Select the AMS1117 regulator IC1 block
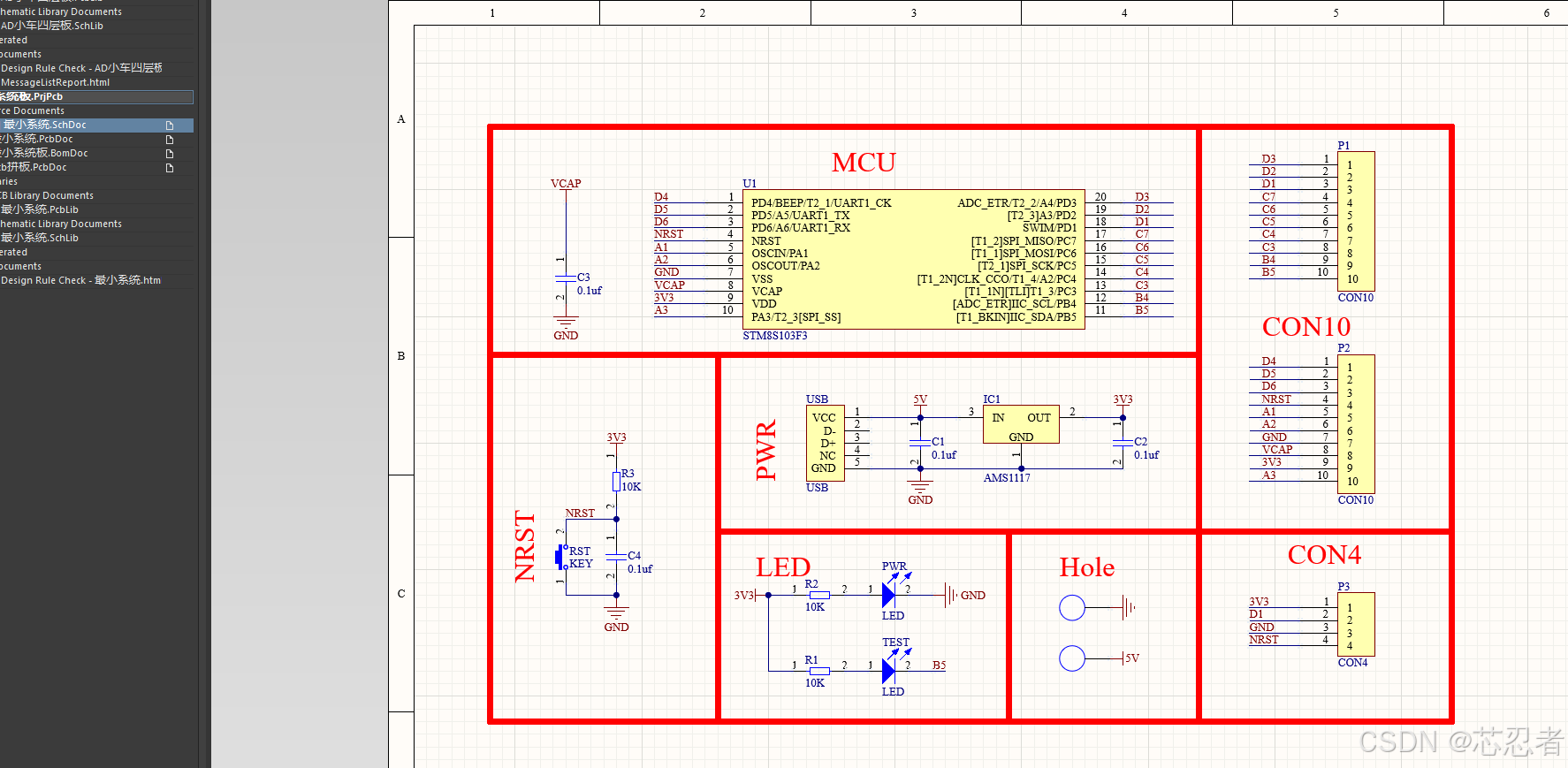 [1021, 425]
